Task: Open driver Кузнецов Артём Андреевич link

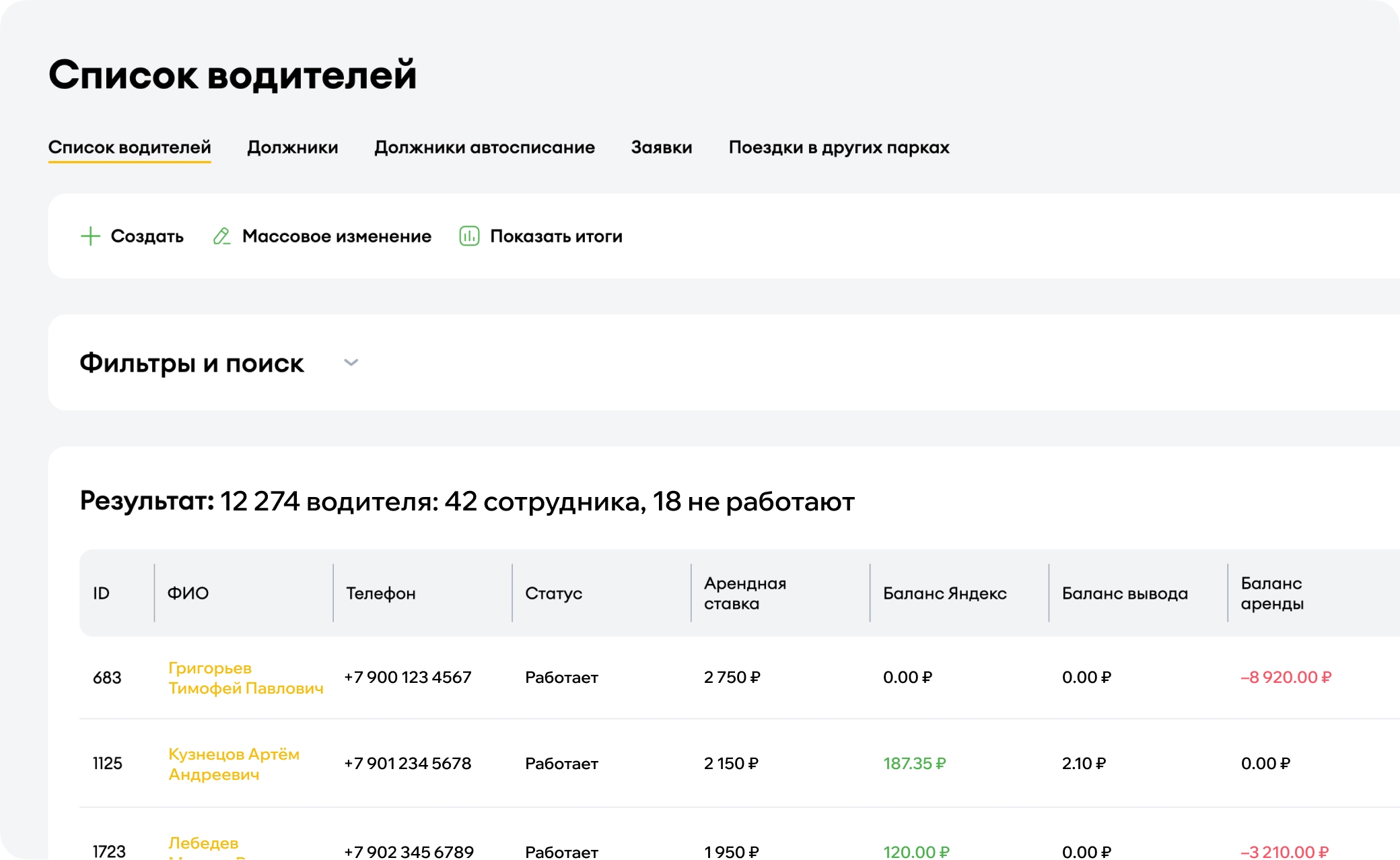Action: (233, 764)
